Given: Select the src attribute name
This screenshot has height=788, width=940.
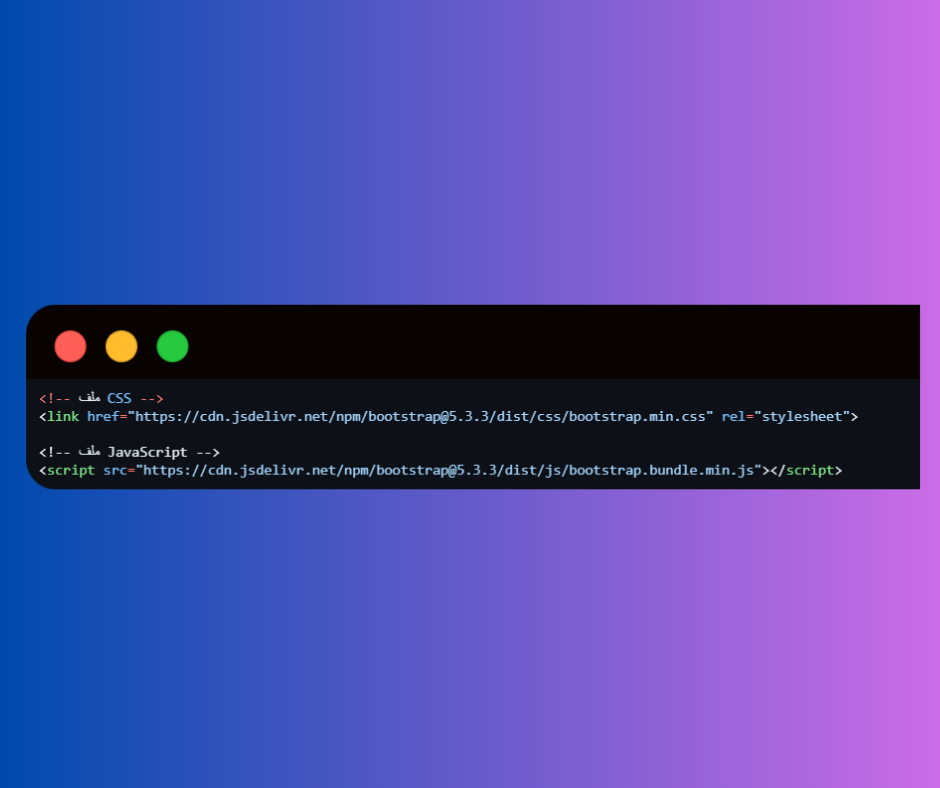Looking at the screenshot, I should point(115,470).
